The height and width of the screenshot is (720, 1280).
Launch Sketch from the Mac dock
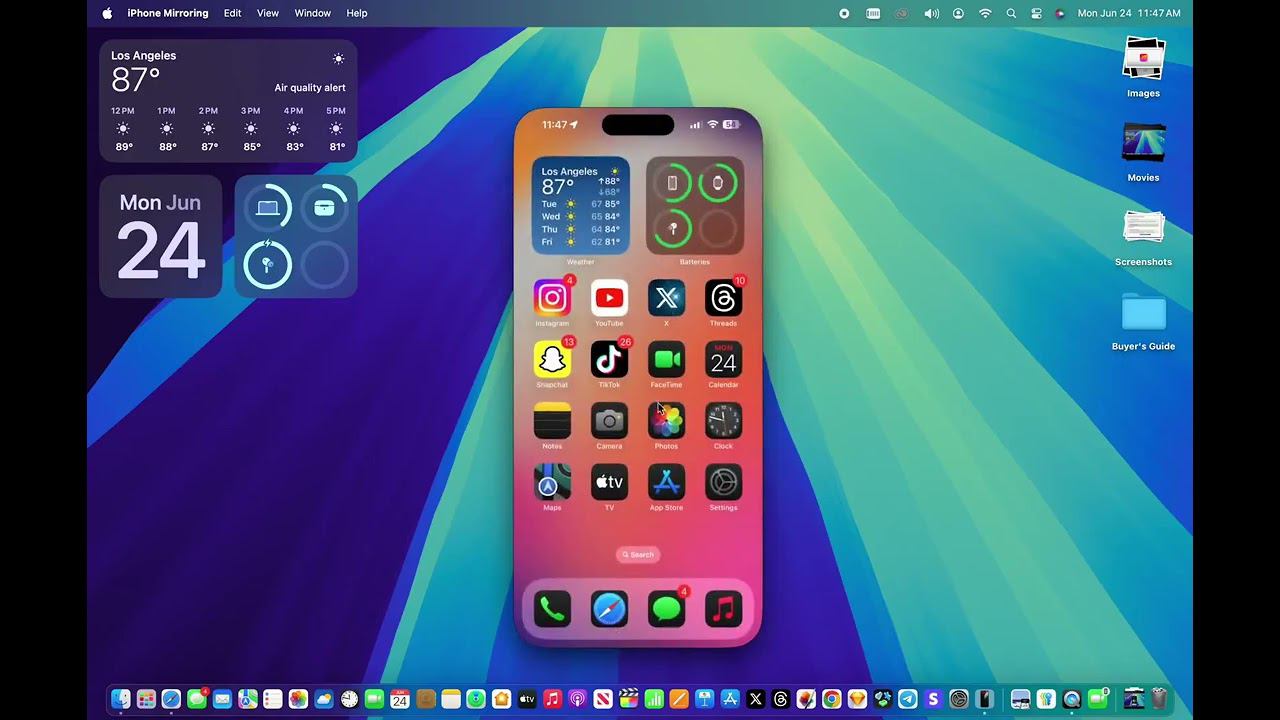pyautogui.click(x=857, y=699)
